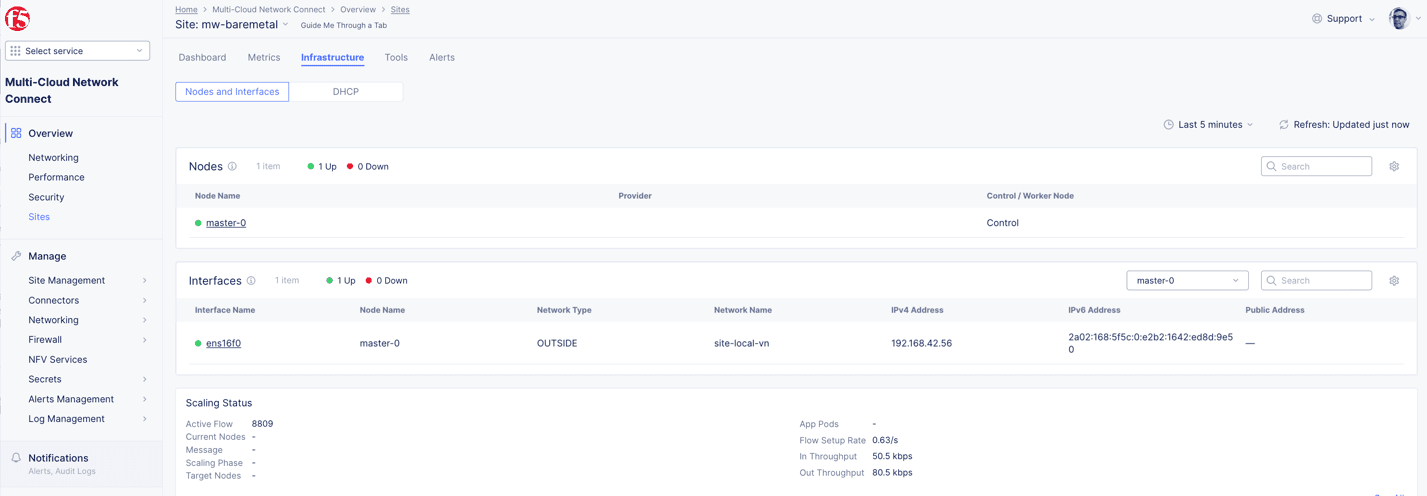This screenshot has width=1427, height=496.
Task: Switch to Nodes and Interfaces view
Action: click(x=232, y=92)
